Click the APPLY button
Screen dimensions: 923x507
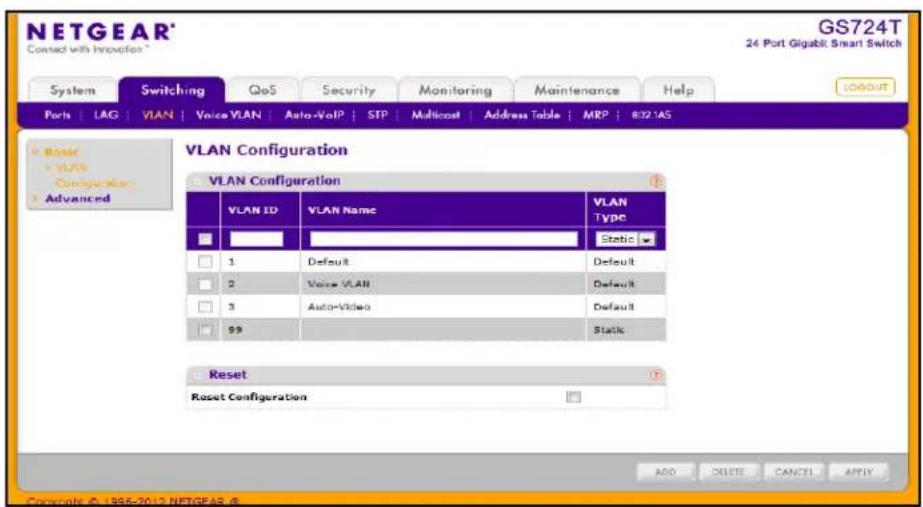(858, 472)
